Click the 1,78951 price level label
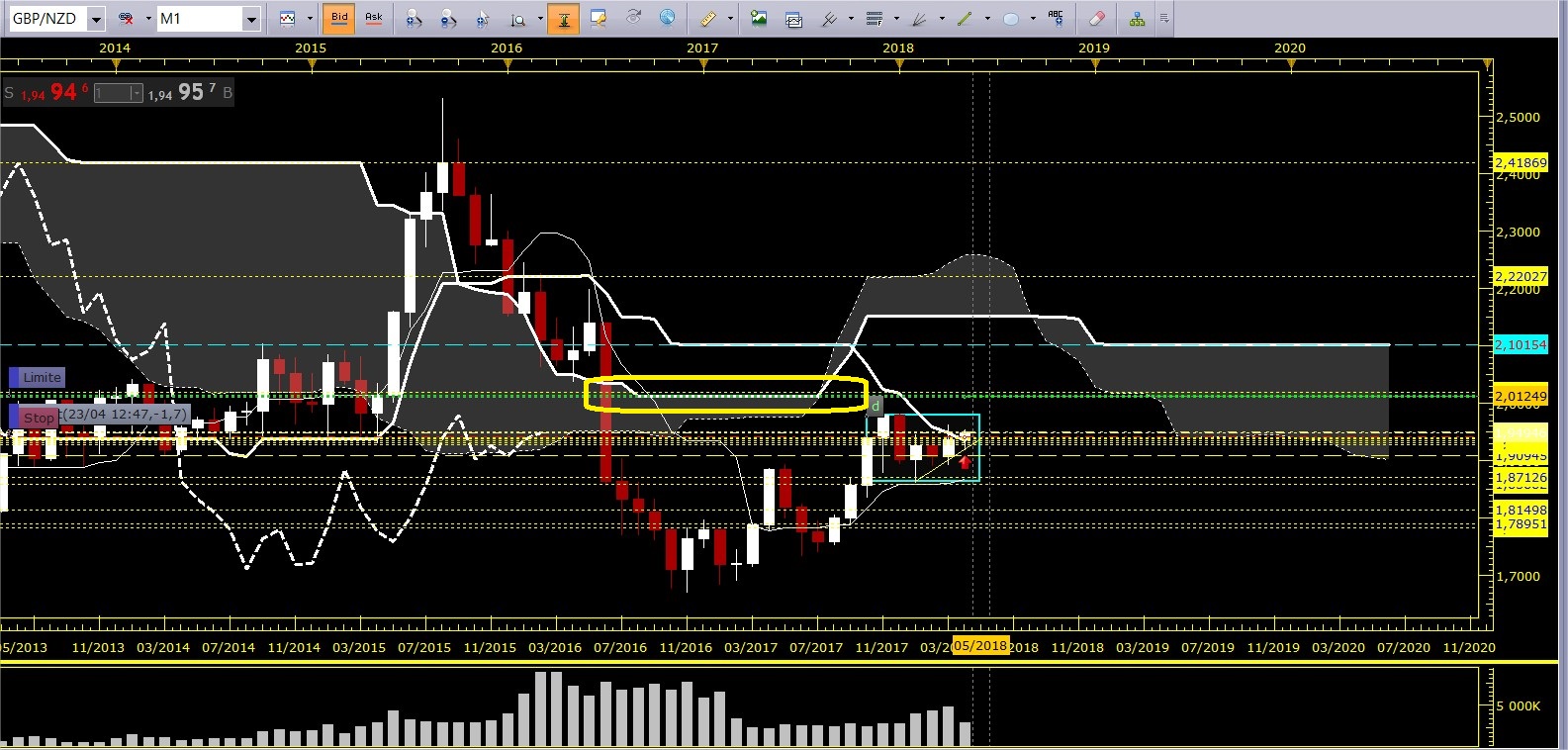This screenshot has width=1568, height=750. (x=1521, y=523)
